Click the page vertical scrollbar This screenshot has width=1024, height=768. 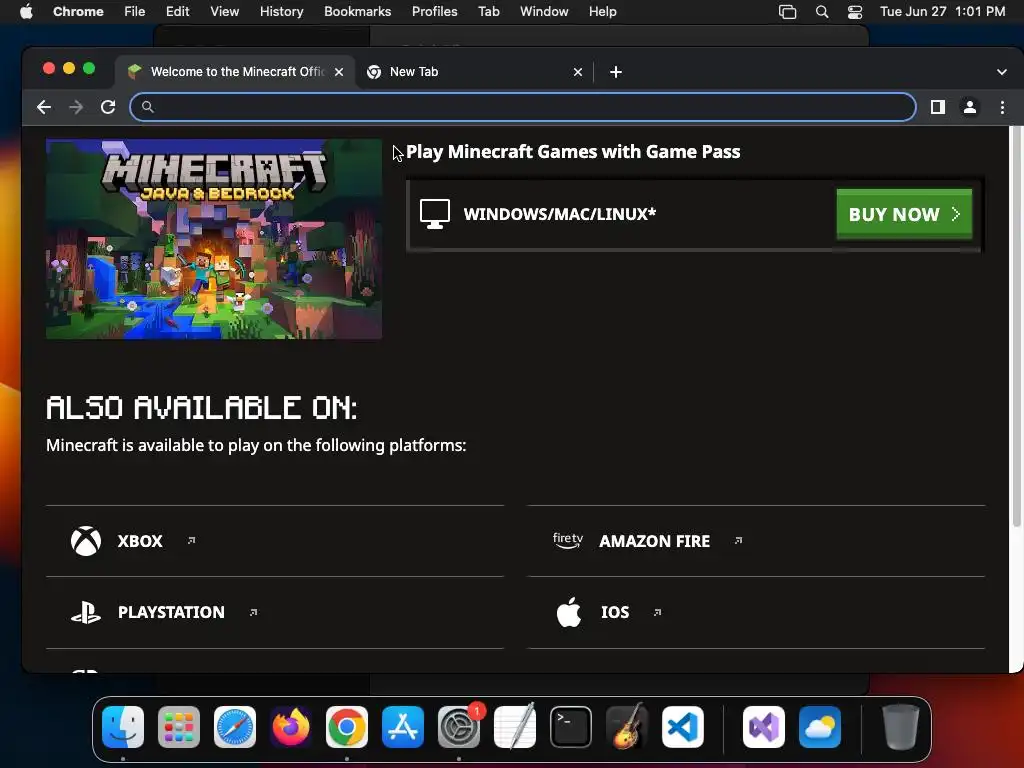tap(1016, 327)
